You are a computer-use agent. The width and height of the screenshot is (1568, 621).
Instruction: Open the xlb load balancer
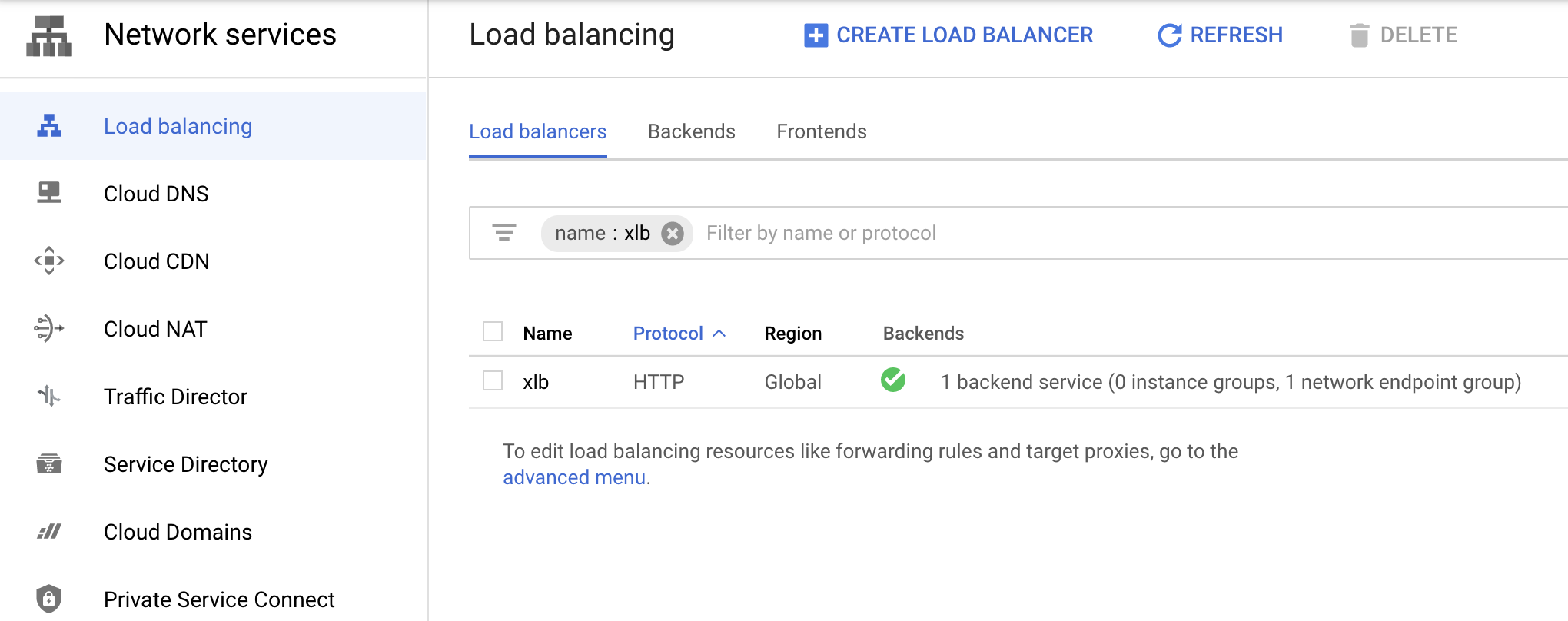click(x=536, y=382)
